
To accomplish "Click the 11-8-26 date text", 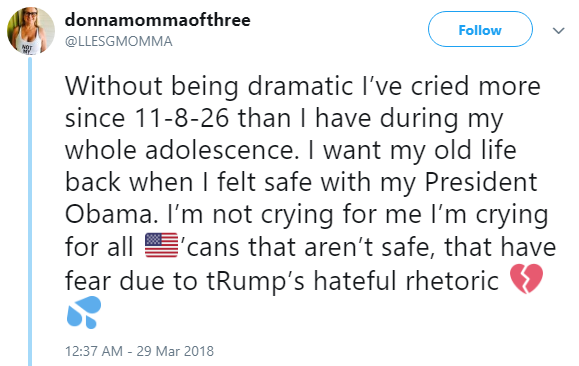I will pyautogui.click(x=182, y=118).
